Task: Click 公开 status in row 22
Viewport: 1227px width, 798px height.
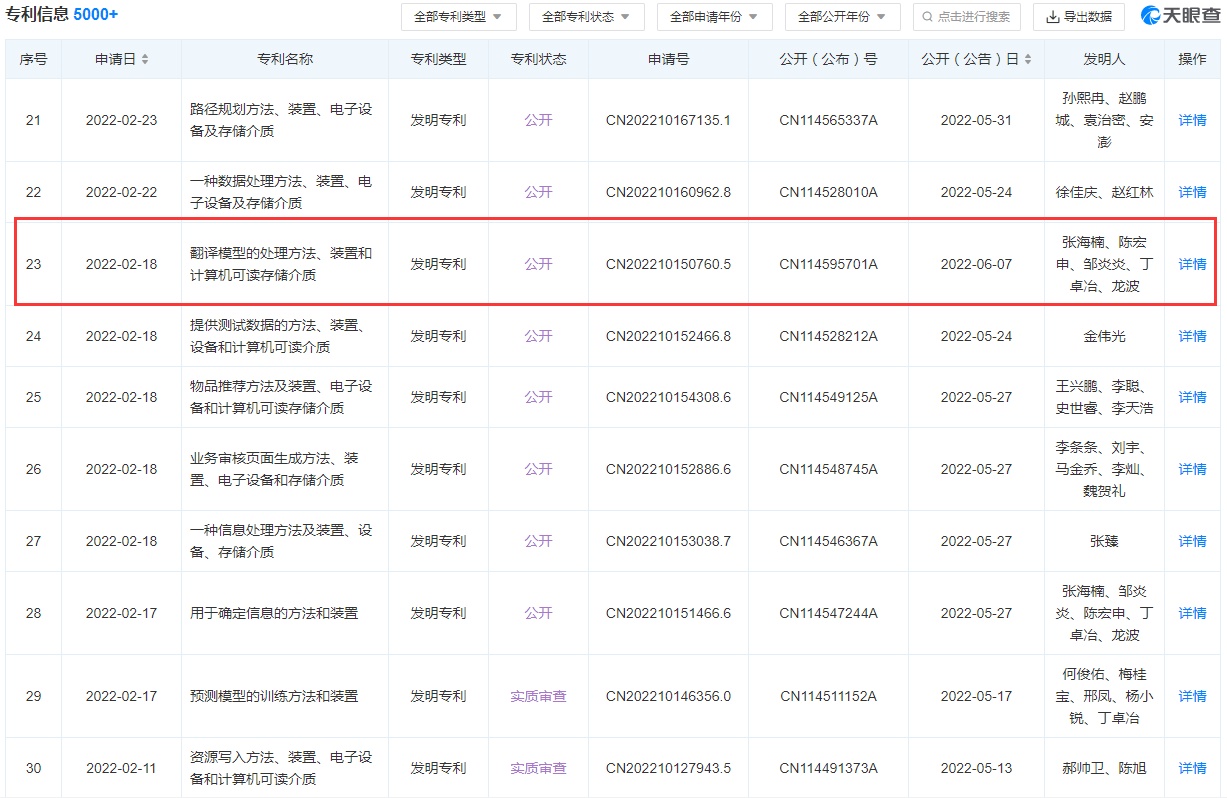Action: coord(538,192)
